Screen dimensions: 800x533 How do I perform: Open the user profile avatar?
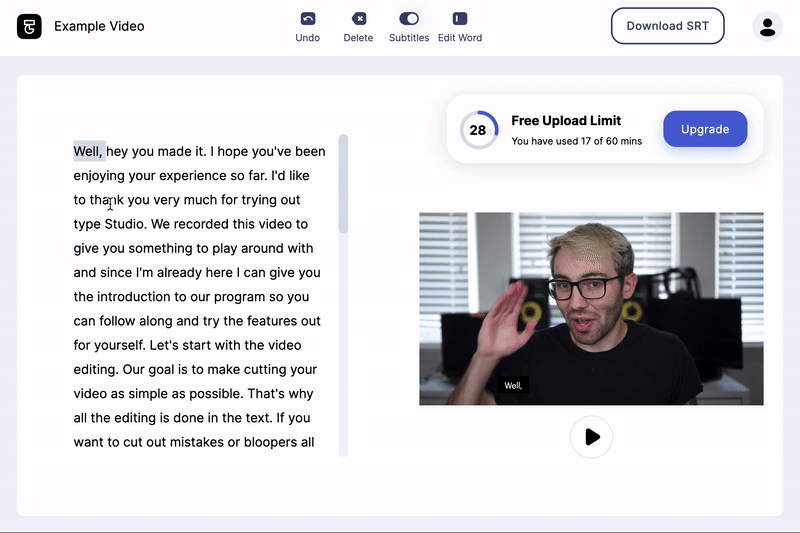(x=767, y=27)
